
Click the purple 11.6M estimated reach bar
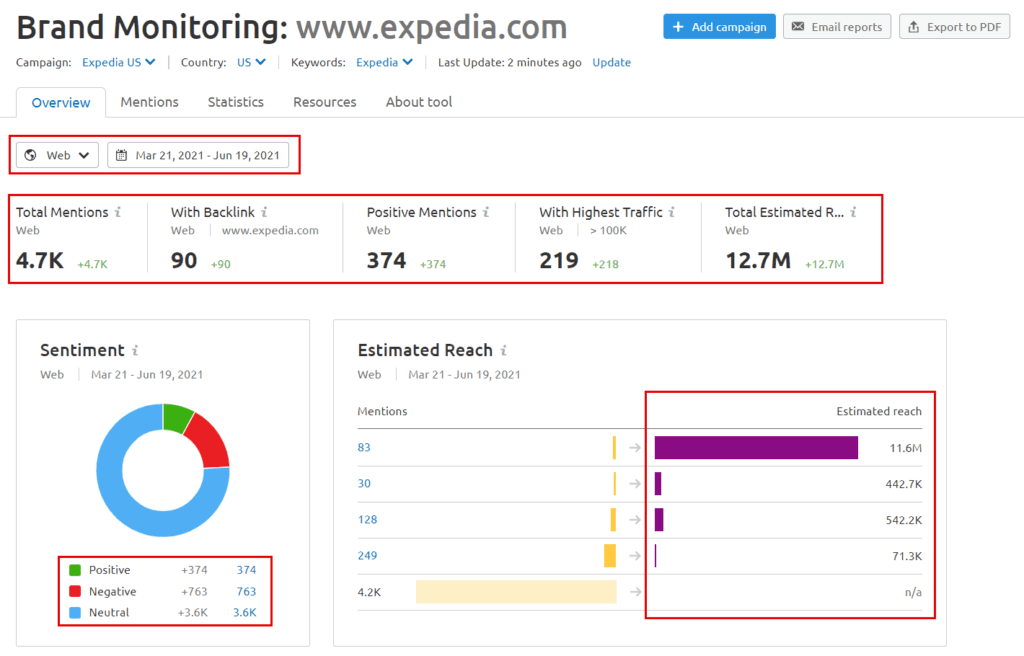(x=756, y=448)
